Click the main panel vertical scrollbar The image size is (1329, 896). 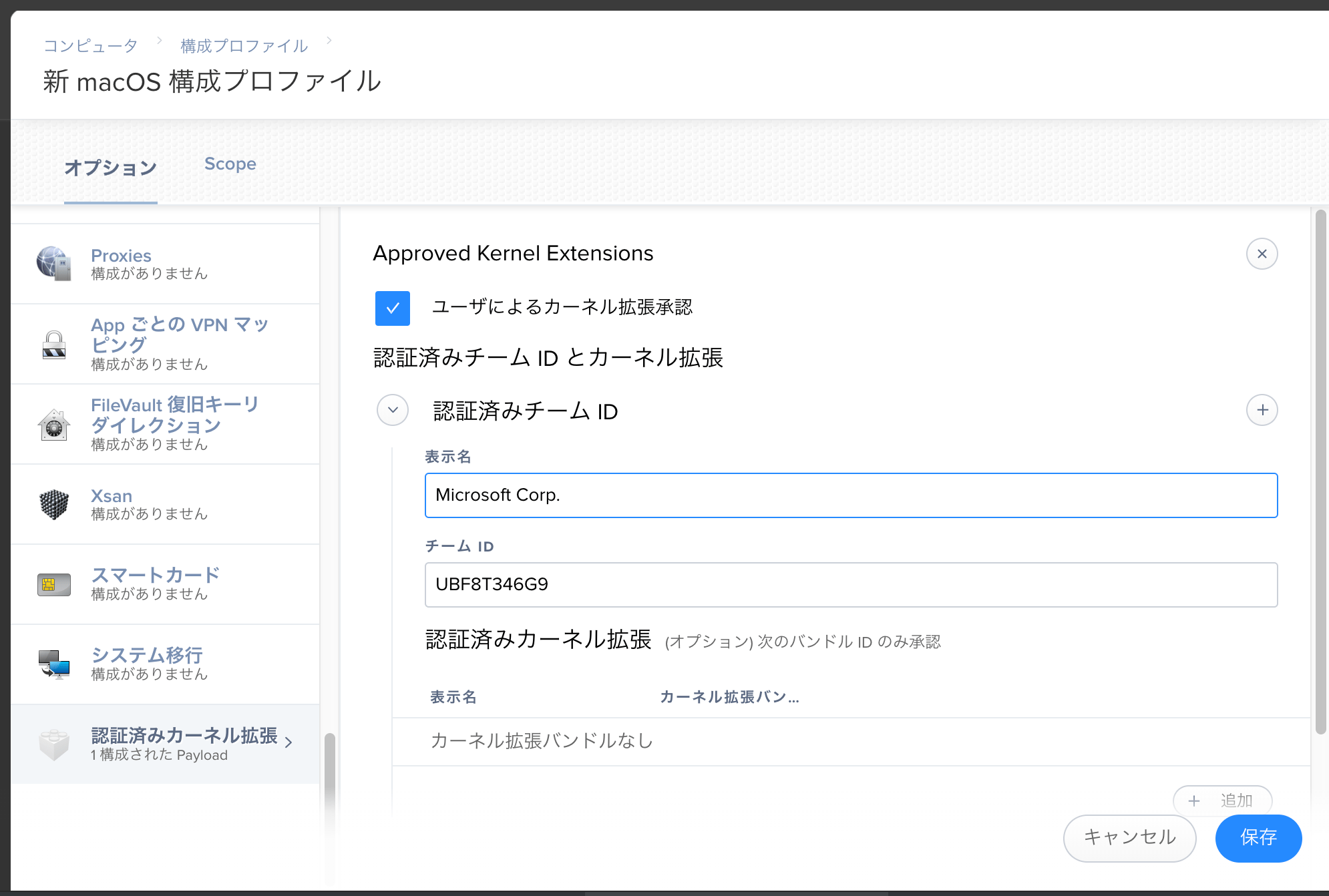point(1320,473)
